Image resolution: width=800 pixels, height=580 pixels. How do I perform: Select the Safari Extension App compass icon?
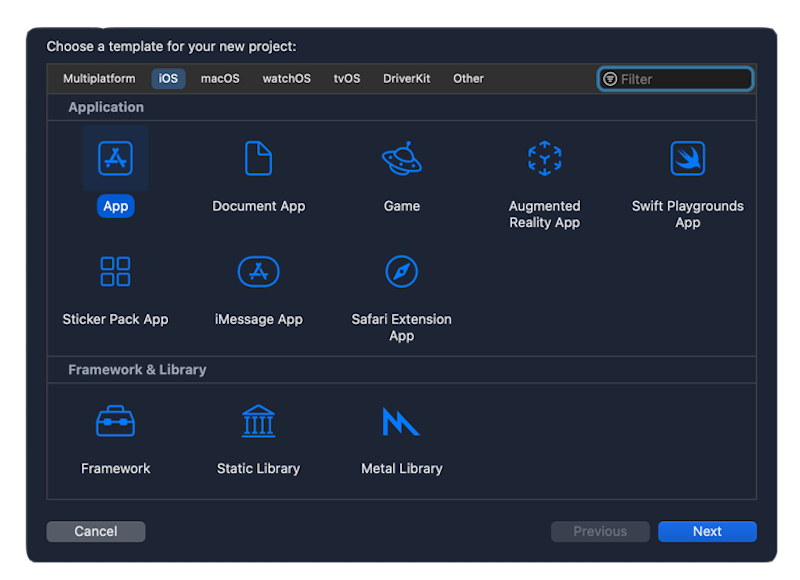pos(401,271)
